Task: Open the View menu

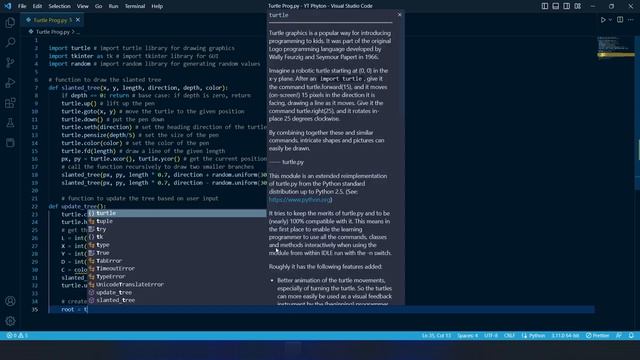Action: point(82,6)
